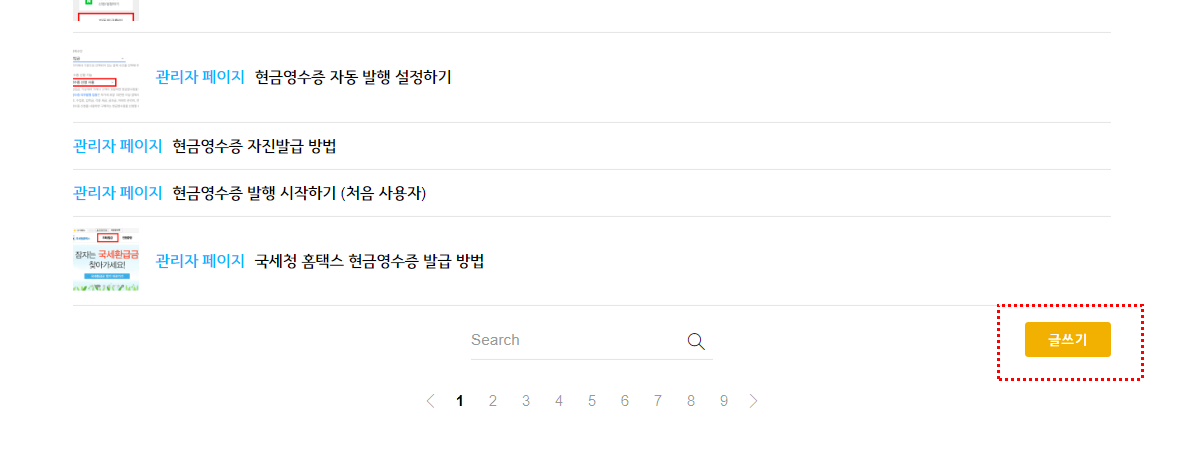Screen dimensions: 1200x450
Task: Go to page 2
Action: click(493, 401)
